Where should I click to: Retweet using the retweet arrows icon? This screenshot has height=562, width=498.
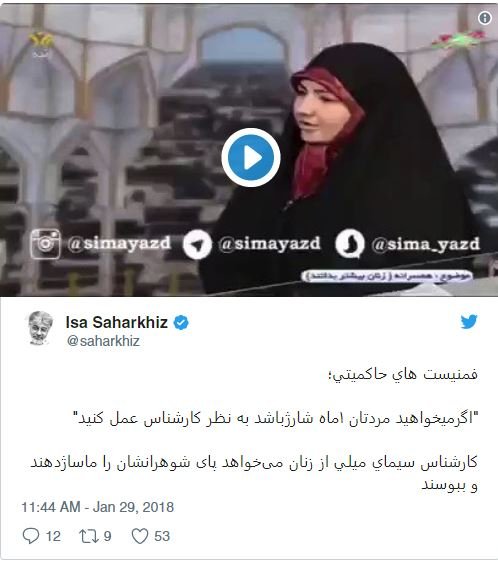tap(88, 536)
